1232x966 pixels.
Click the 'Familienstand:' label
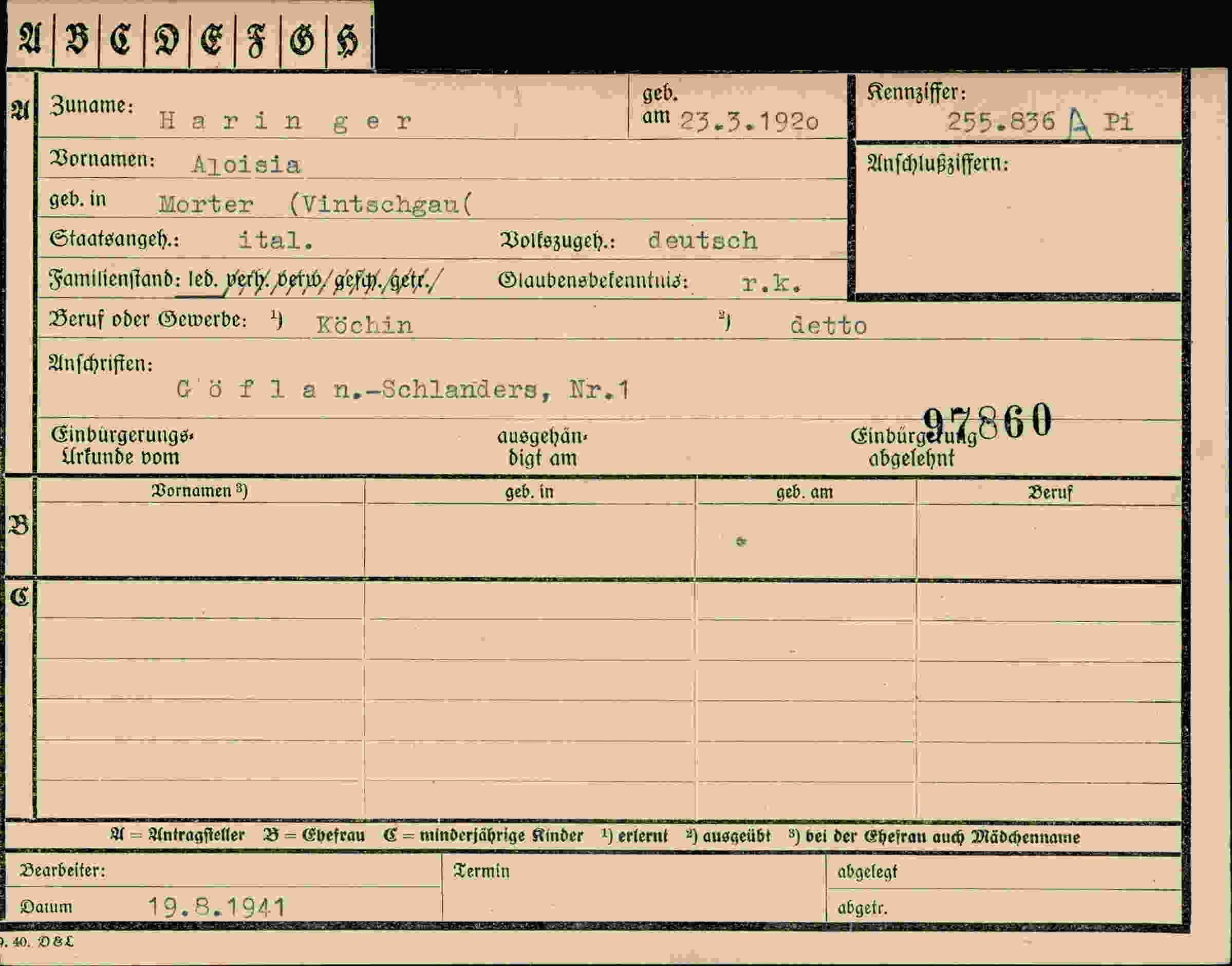115,280
